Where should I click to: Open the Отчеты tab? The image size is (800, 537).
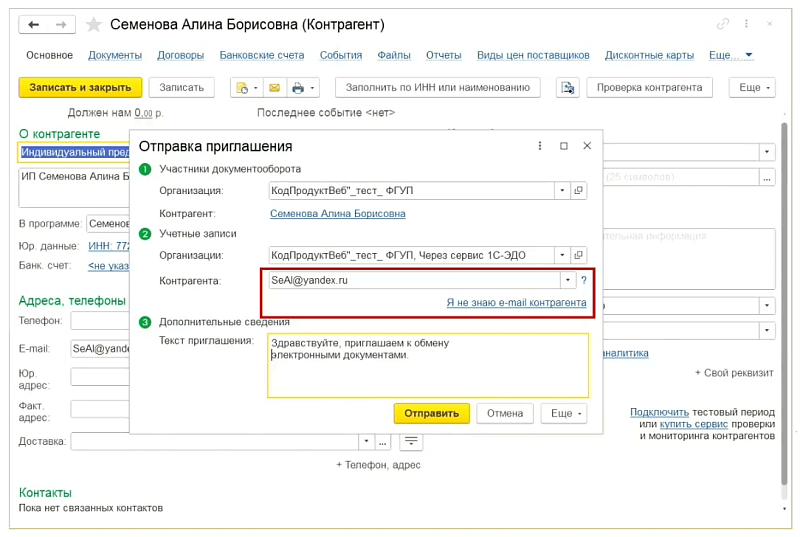[444, 55]
